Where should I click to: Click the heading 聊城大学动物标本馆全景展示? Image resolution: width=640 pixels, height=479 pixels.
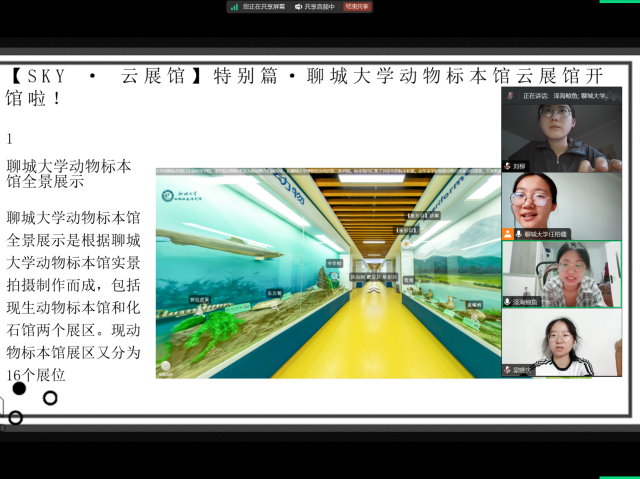69,174
